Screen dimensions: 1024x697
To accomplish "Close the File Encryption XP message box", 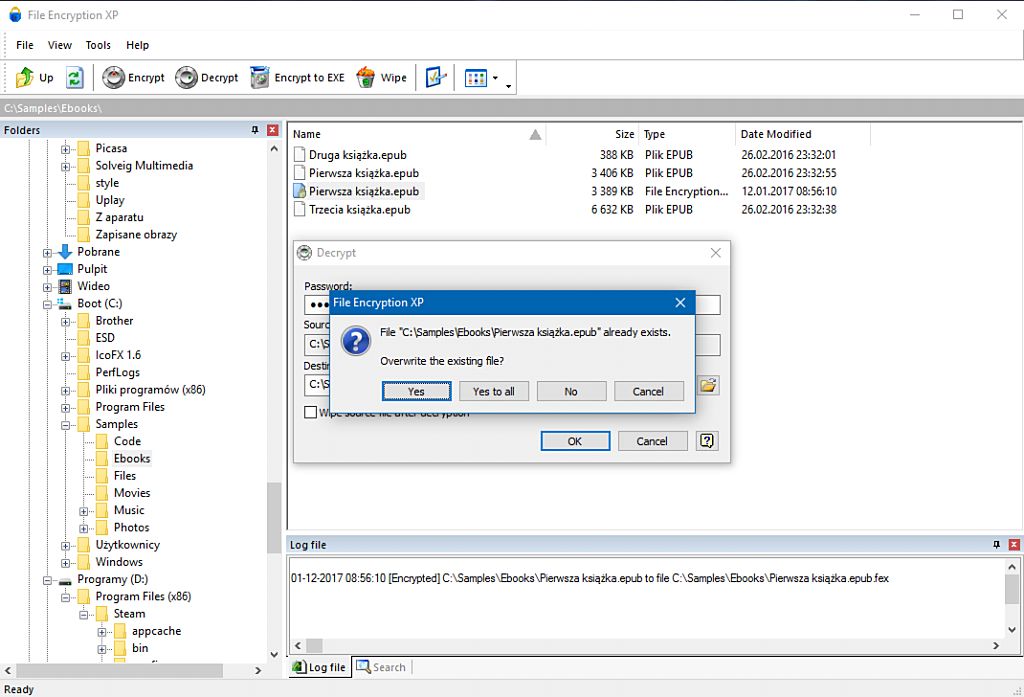I will 680,302.
